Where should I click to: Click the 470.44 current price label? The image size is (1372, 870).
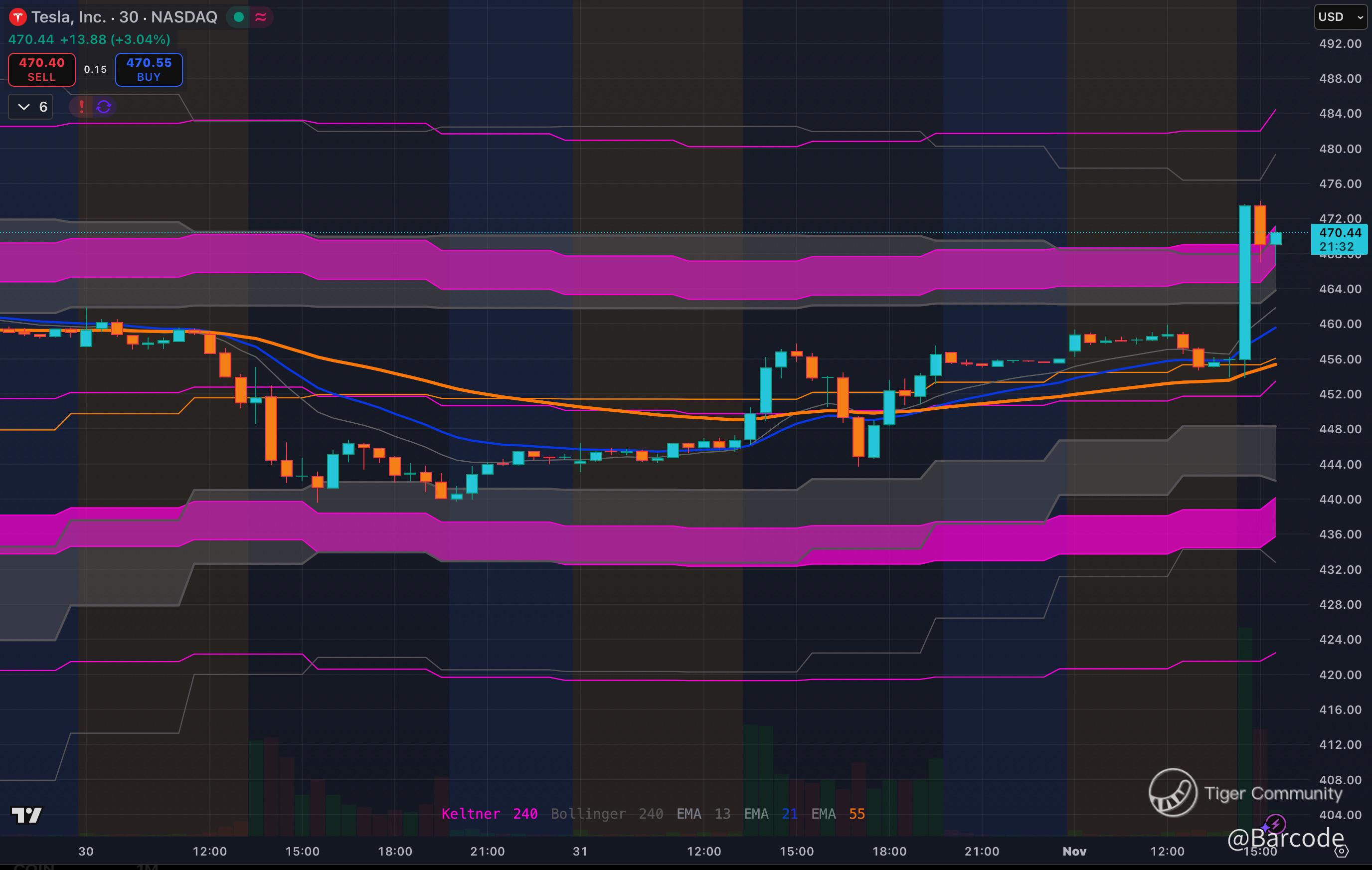1340,232
